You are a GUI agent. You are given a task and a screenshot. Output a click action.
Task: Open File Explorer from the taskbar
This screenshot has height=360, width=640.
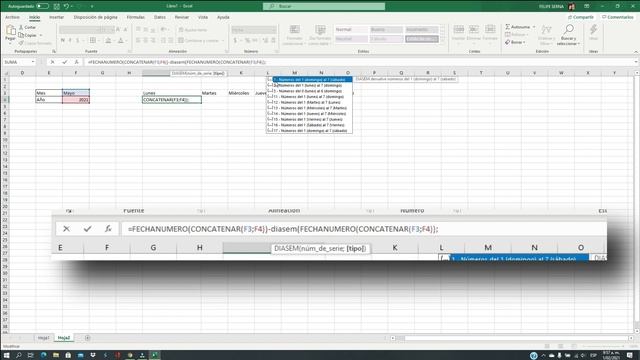(x=56, y=356)
